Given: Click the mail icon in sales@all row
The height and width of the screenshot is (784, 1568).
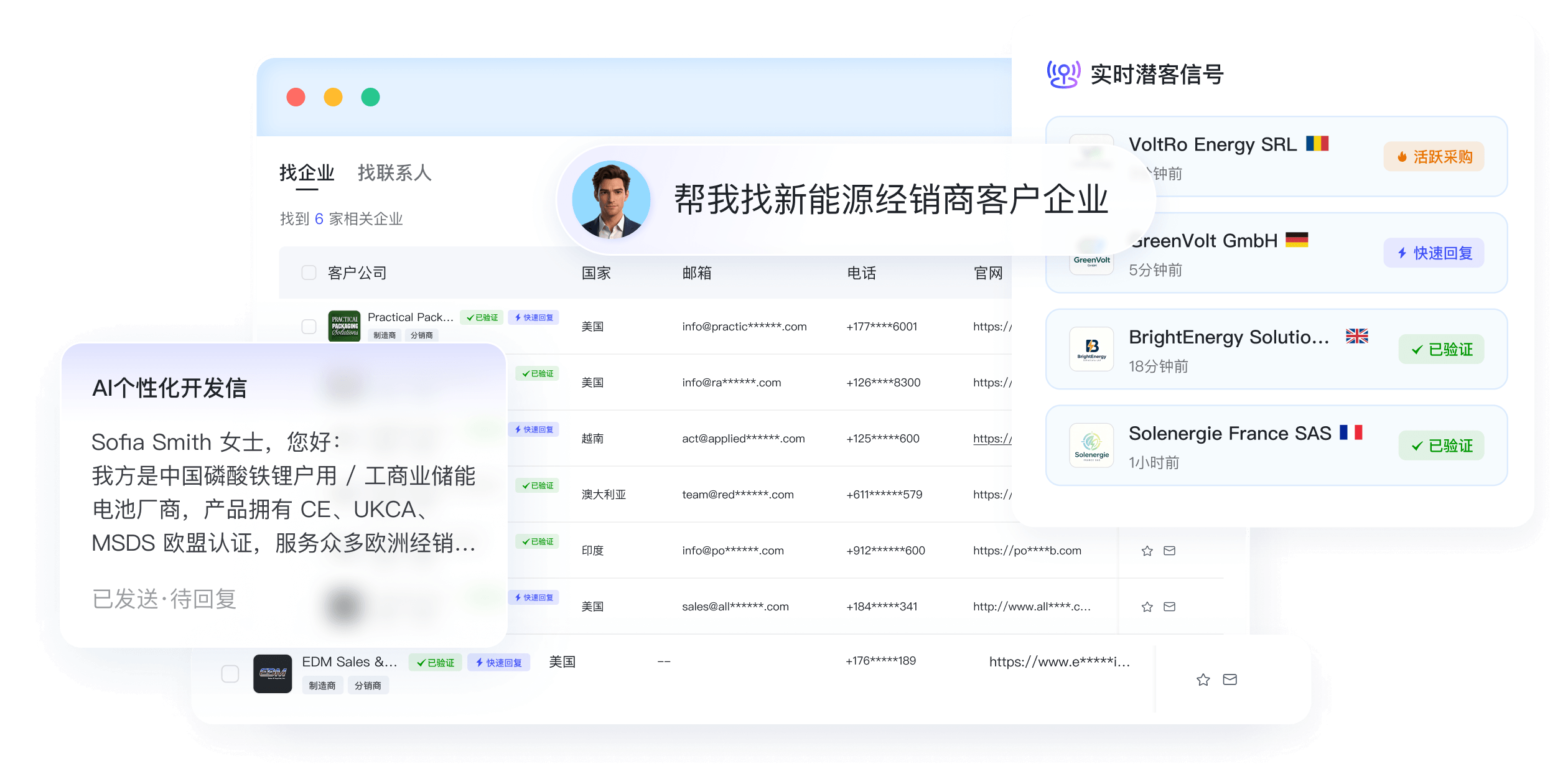Looking at the screenshot, I should [1169, 607].
